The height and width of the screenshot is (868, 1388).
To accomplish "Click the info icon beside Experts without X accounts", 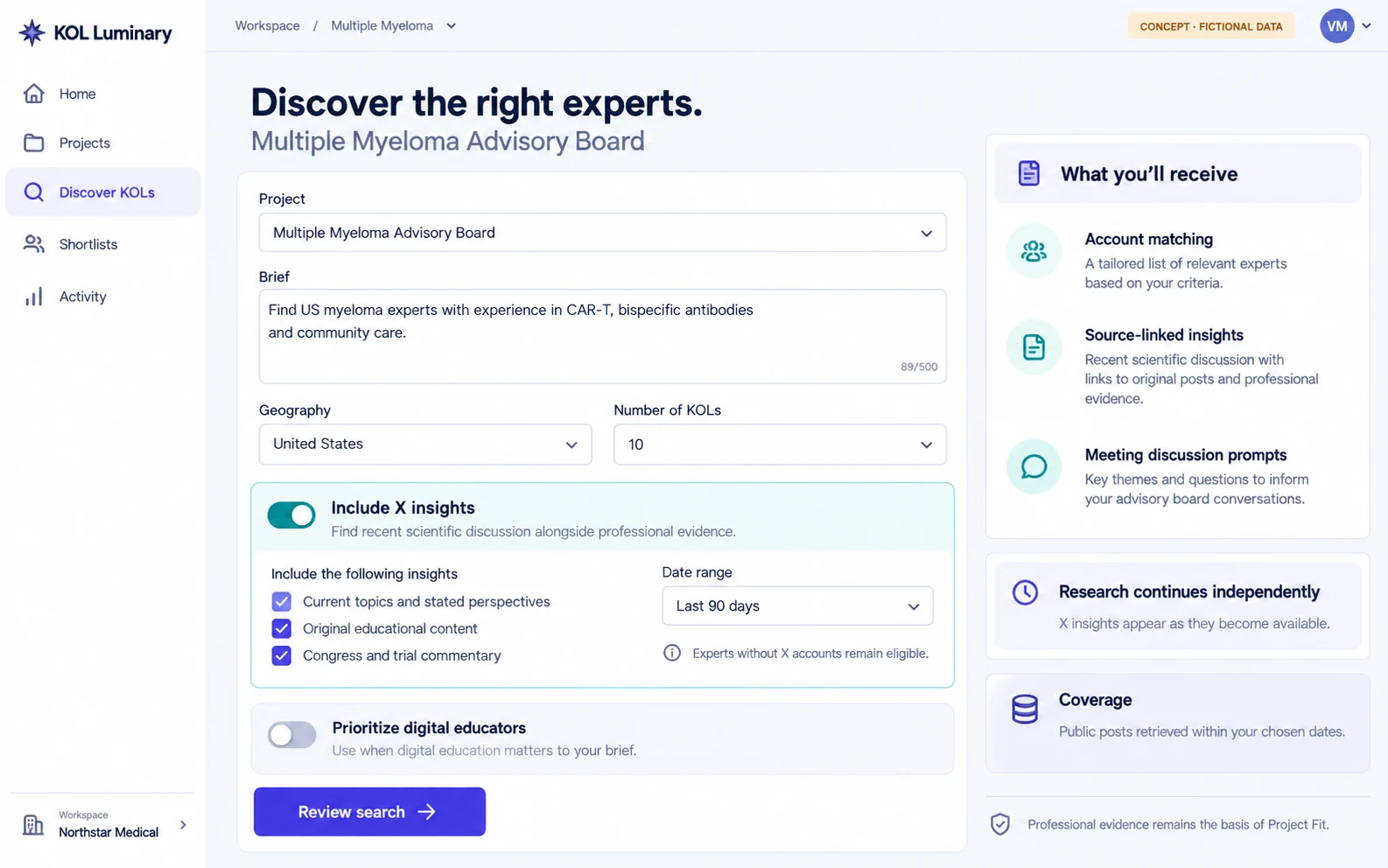I will click(672, 653).
